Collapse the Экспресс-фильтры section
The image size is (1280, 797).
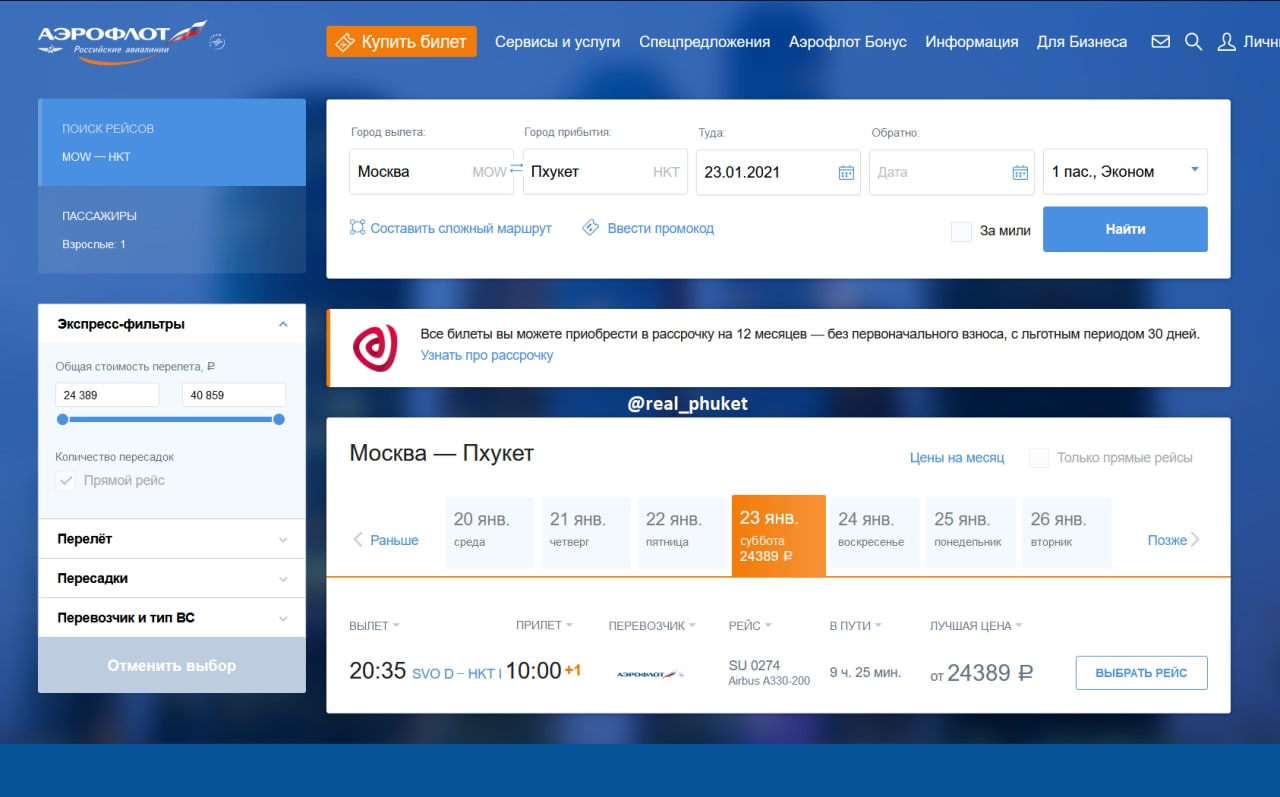[283, 324]
